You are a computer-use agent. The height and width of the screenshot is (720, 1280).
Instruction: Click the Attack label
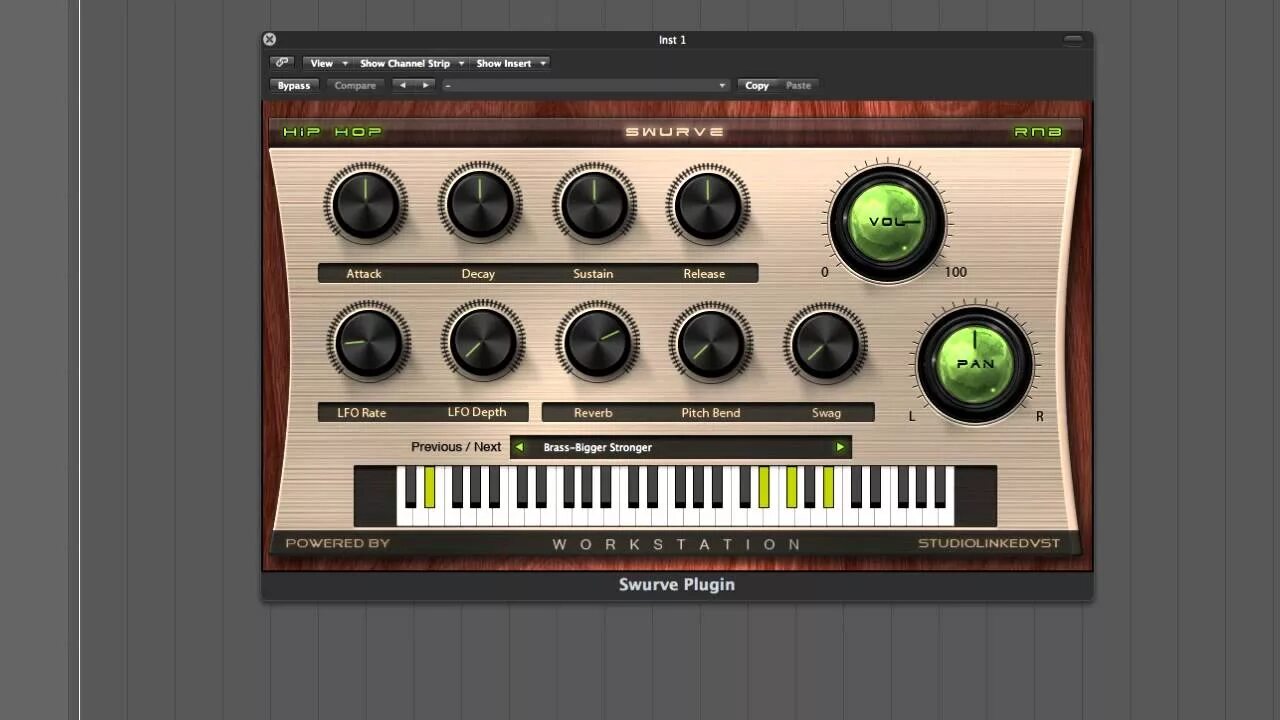pyautogui.click(x=364, y=273)
